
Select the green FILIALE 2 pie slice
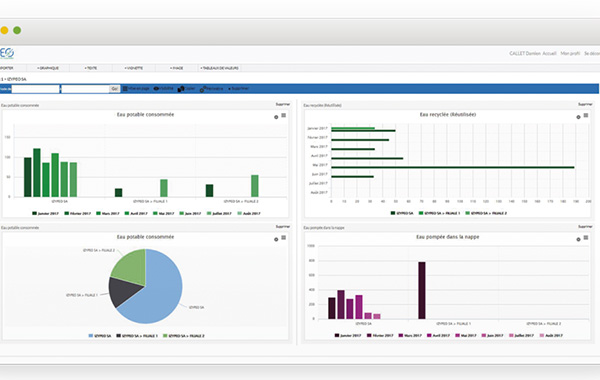pyautogui.click(x=132, y=266)
